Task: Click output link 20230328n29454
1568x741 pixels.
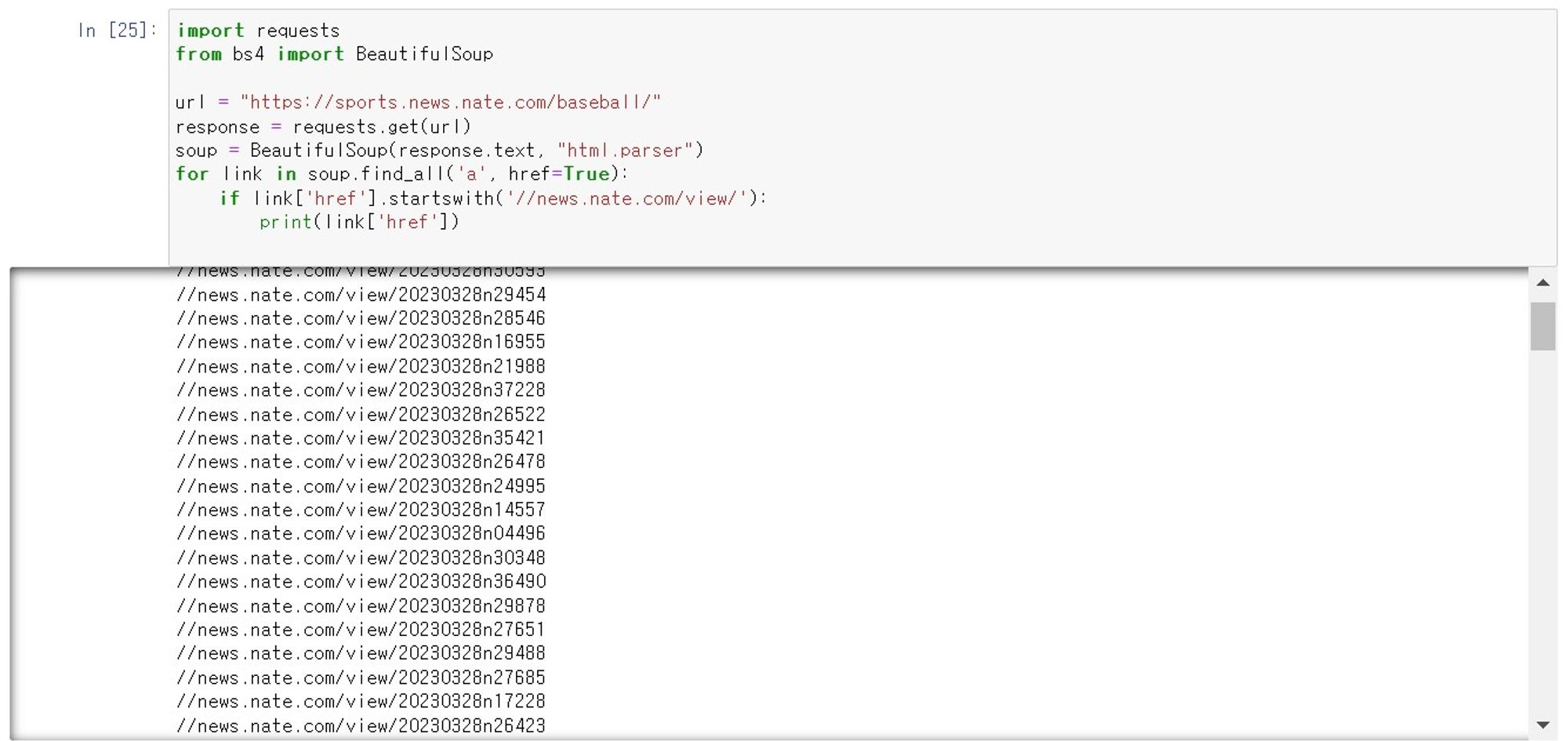Action: click(361, 295)
